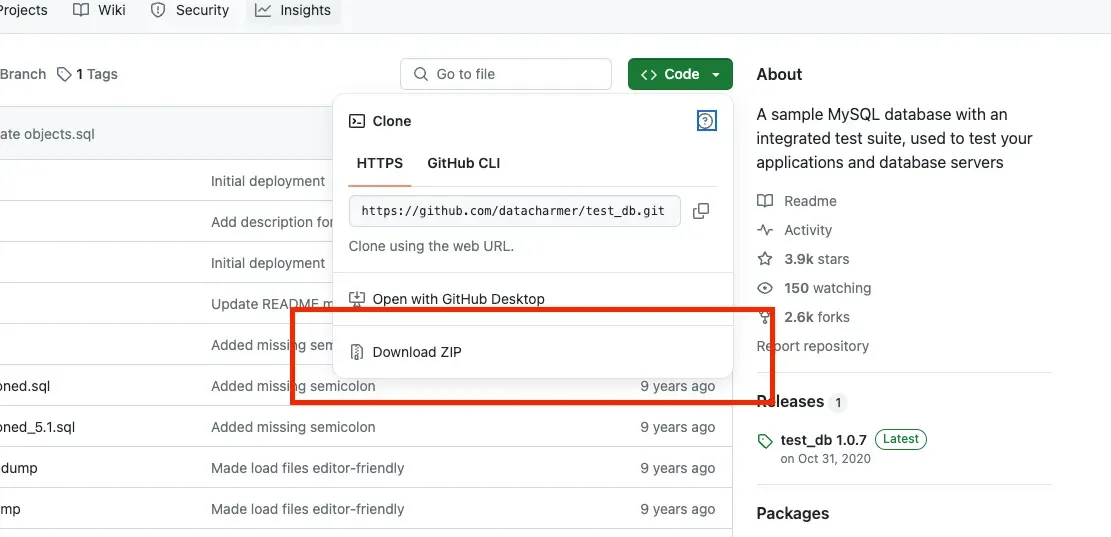Select the HTTPS clone URL text field
1111x537 pixels.
click(x=513, y=211)
